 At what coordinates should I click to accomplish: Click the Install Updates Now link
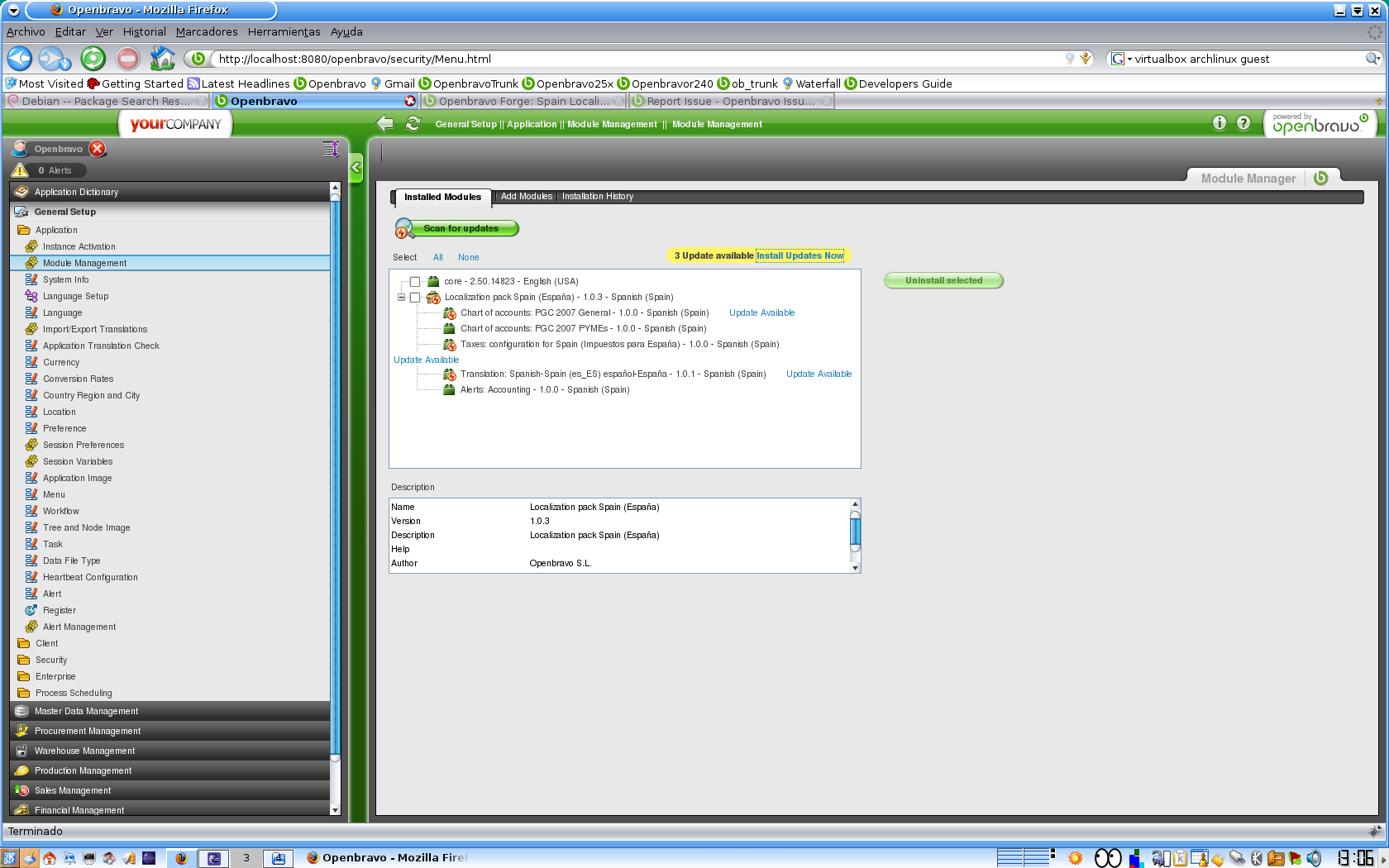click(x=800, y=256)
